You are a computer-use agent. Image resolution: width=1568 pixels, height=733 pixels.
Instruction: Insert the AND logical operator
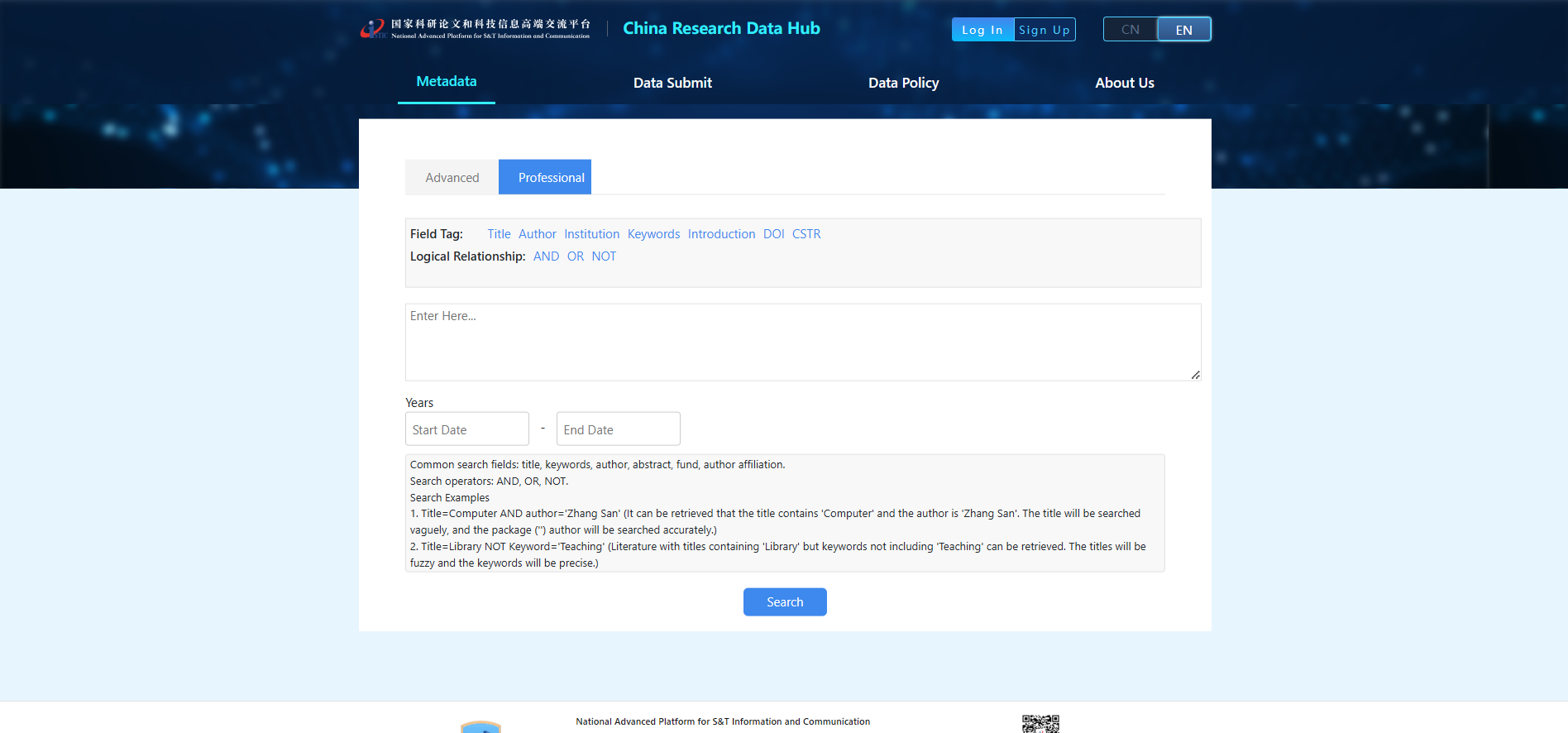(x=546, y=256)
